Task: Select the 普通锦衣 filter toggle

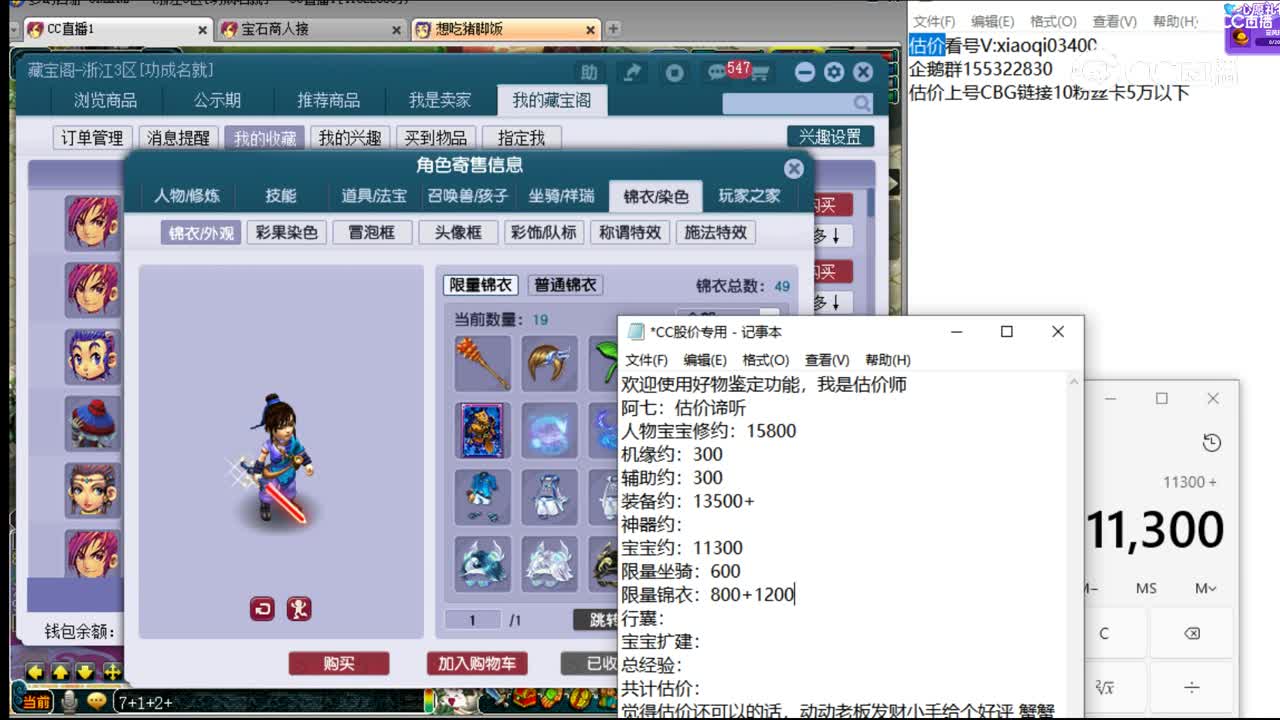Action: (x=565, y=285)
